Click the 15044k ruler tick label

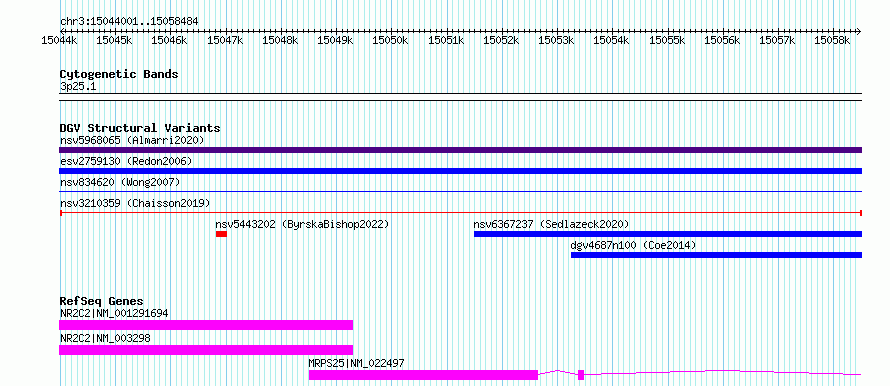[59, 40]
